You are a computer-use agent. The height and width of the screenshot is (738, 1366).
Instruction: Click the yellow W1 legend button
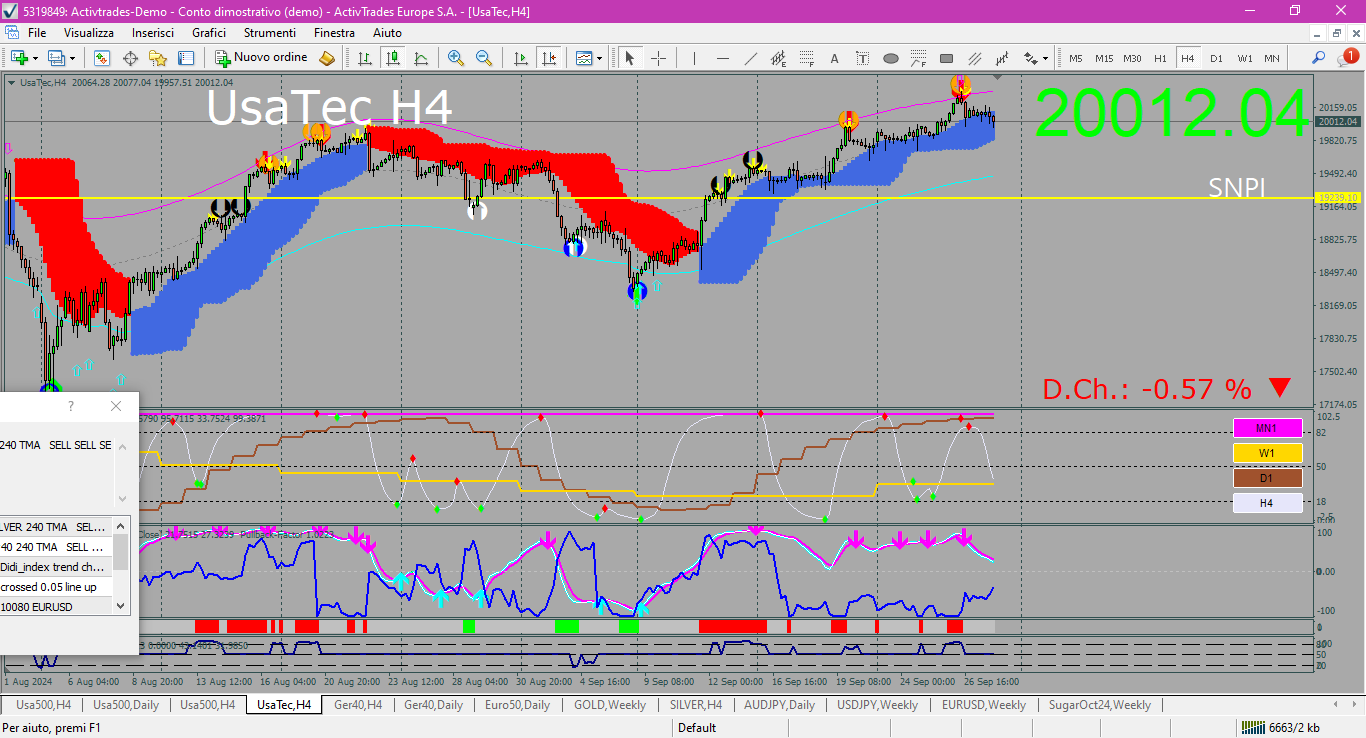coord(1267,453)
